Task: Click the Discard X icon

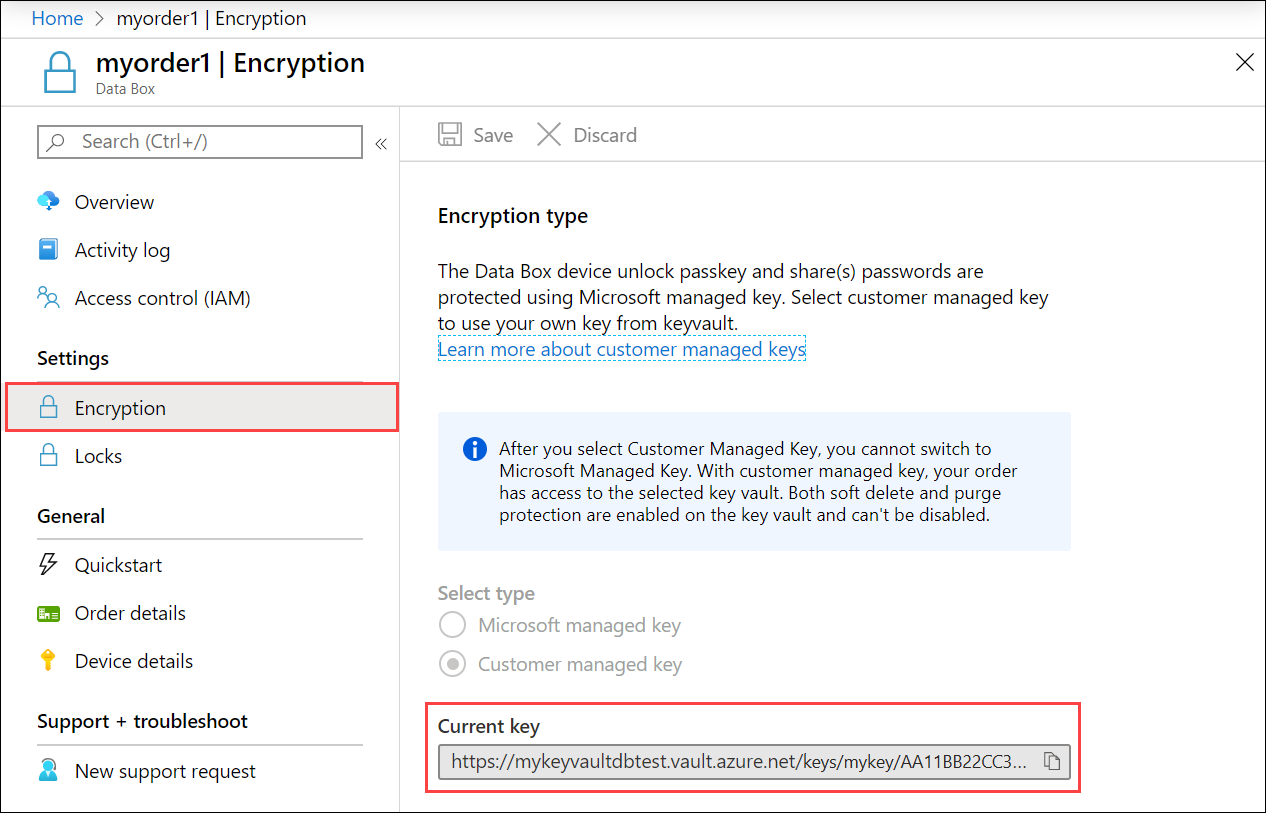Action: coord(549,135)
